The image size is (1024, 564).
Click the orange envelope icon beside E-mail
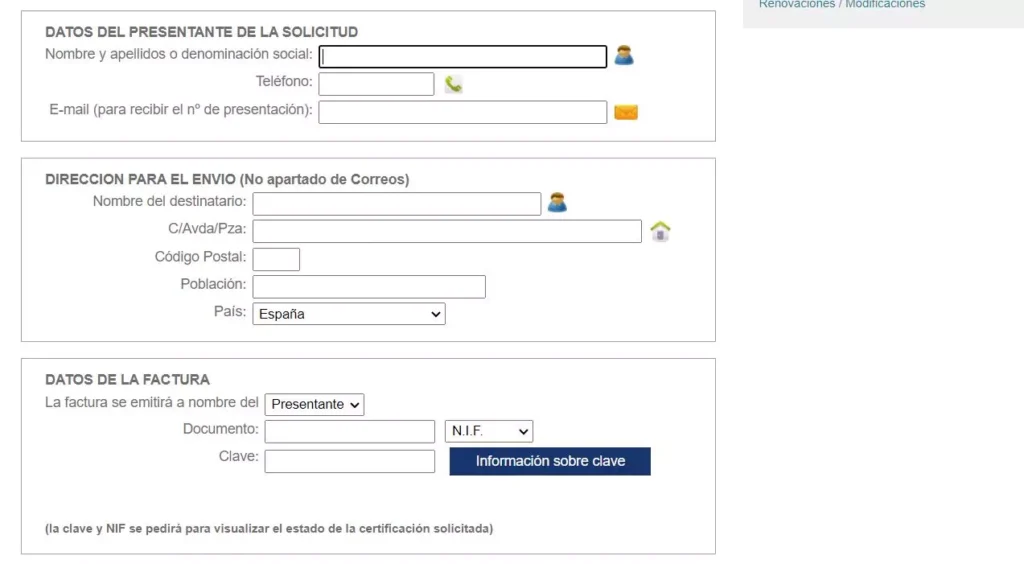(x=626, y=112)
